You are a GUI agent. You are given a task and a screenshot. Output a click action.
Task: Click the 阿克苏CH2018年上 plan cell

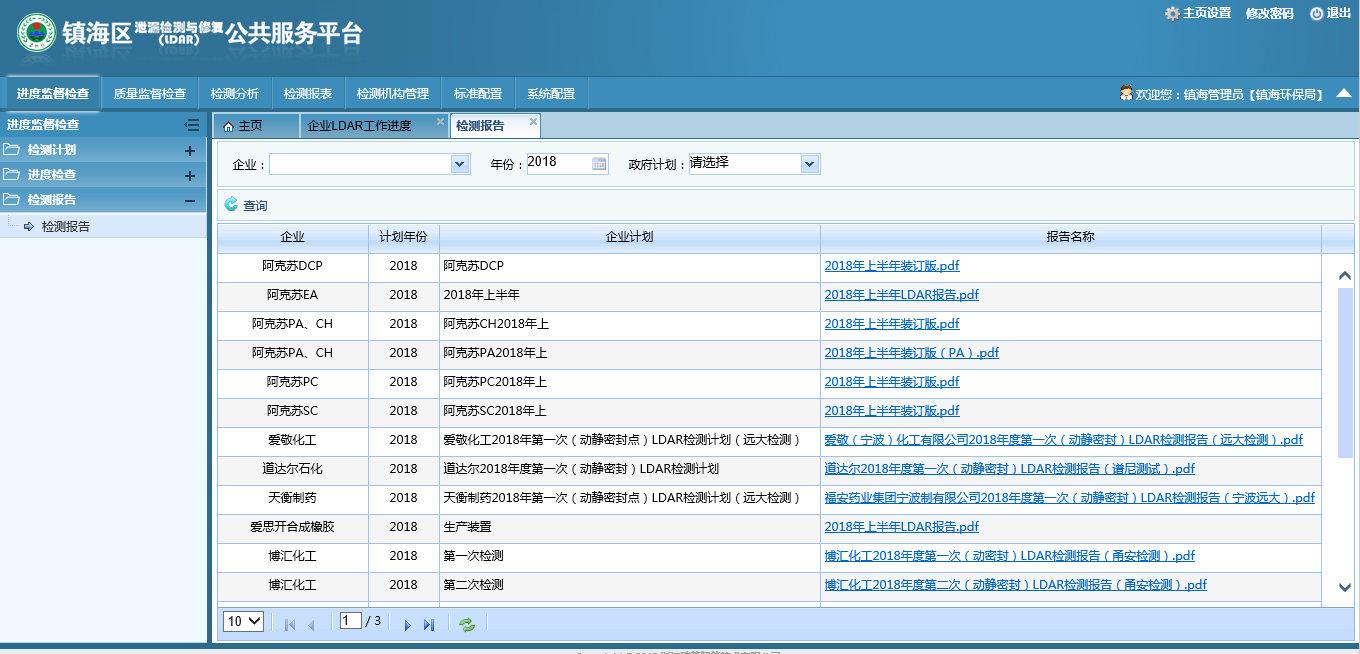630,324
